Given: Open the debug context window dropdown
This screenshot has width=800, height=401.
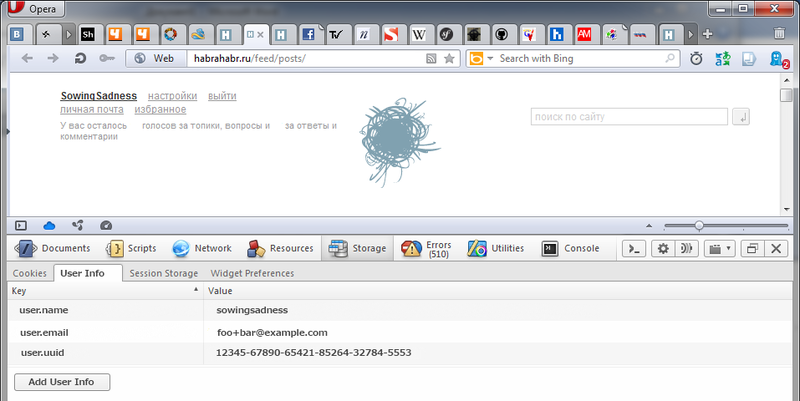Looking at the screenshot, I should pyautogui.click(x=719, y=248).
